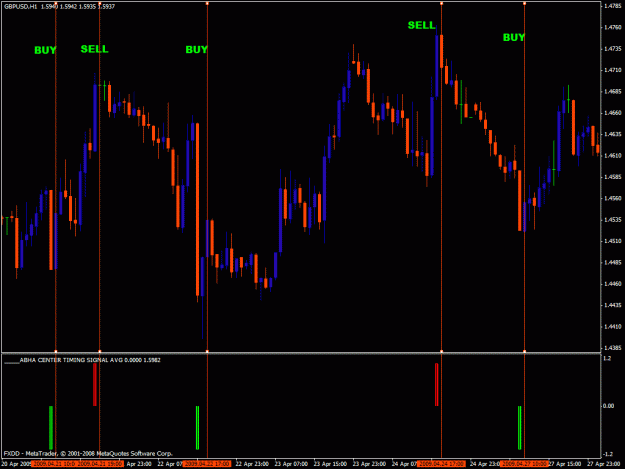Click the FXDD MetaTrader copyright text
Viewport: 625px width, 469px height.
(x=88, y=453)
